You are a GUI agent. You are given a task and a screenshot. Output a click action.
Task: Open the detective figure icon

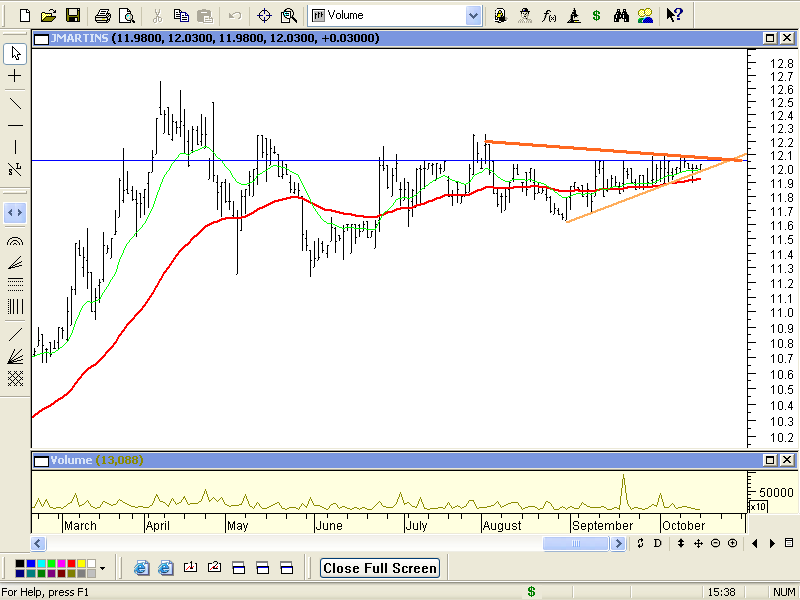[x=524, y=16]
